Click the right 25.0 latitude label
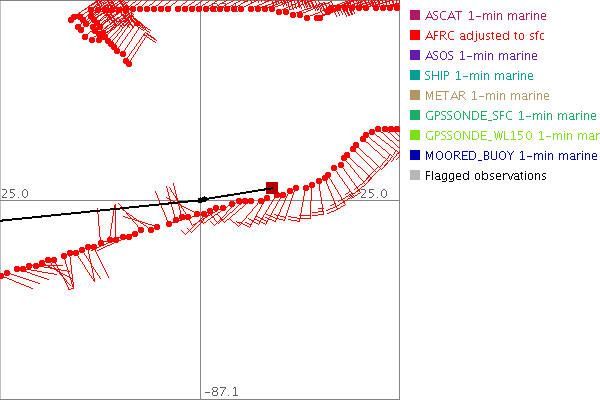This screenshot has width=600, height=400. [373, 193]
